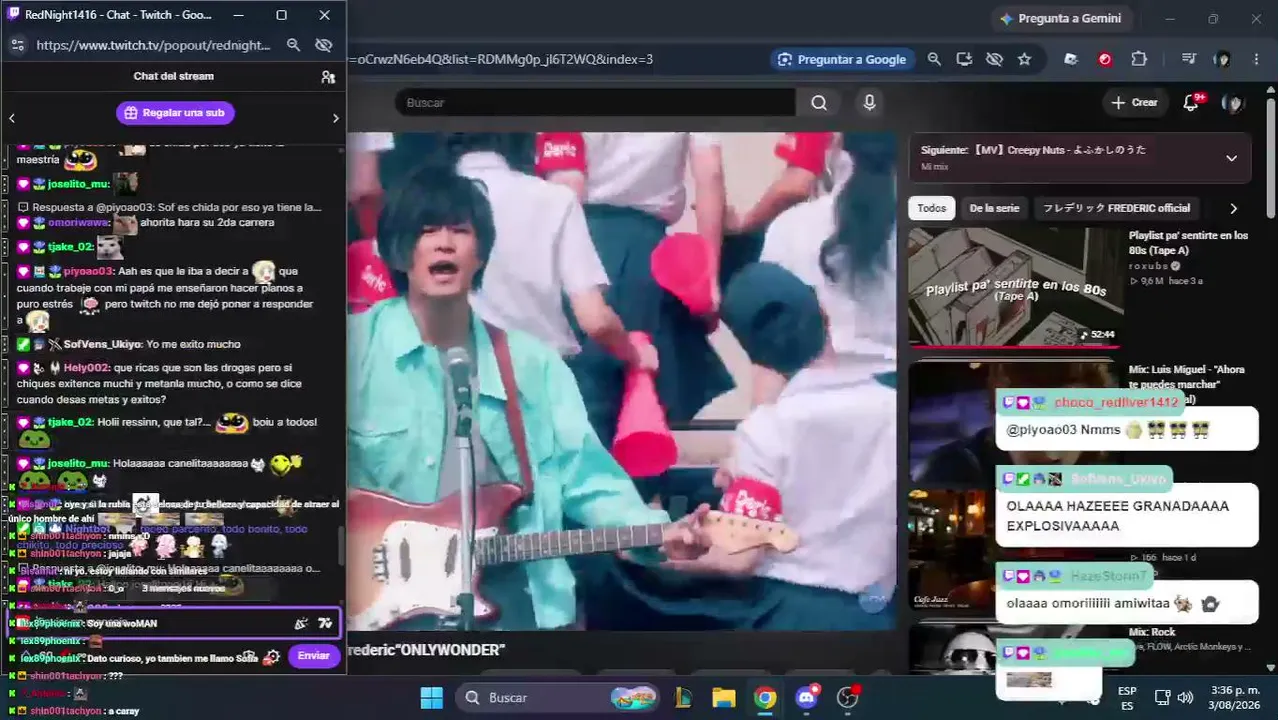Open YouTube notifications bell
The height and width of the screenshot is (720, 1278).
pyautogui.click(x=1191, y=102)
